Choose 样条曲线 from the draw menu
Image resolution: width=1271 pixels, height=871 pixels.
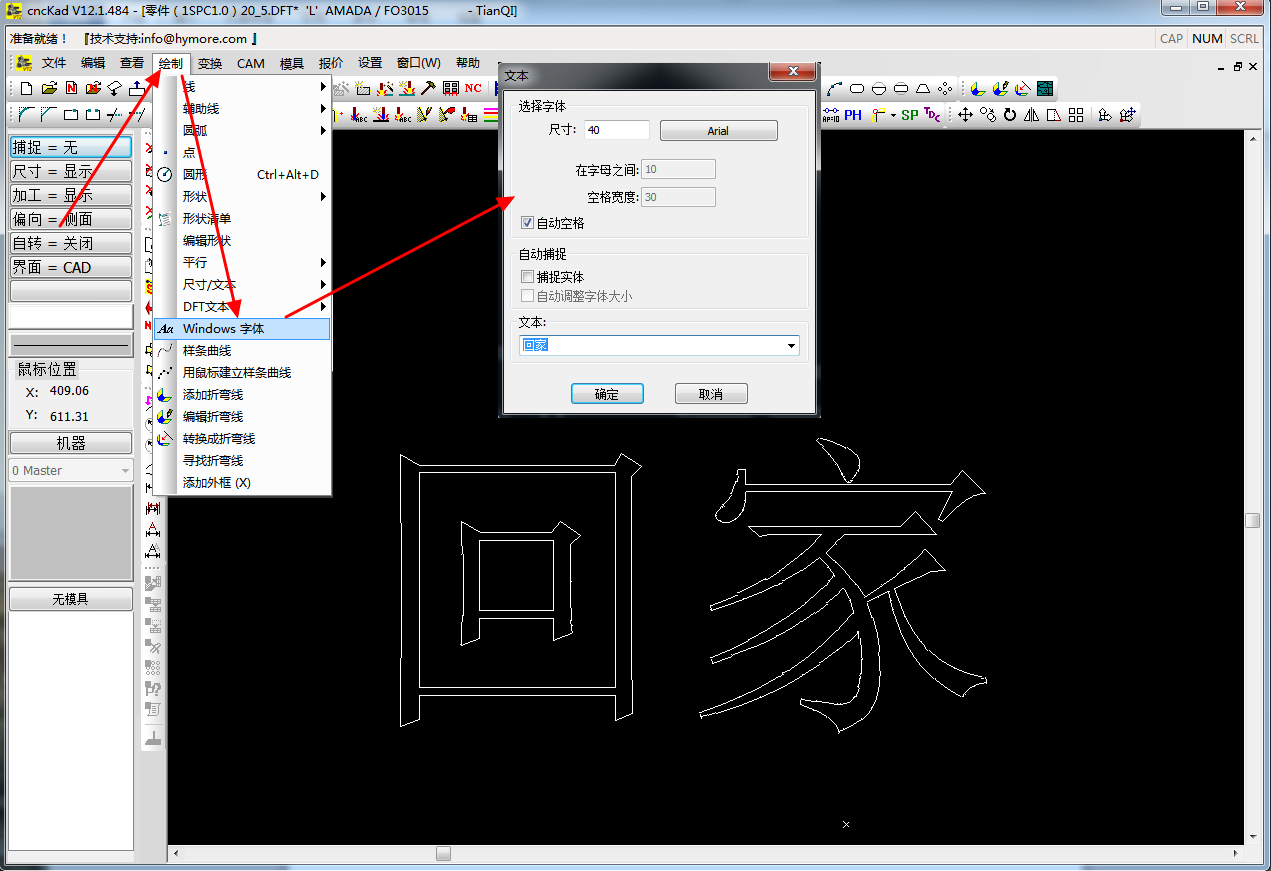click(x=207, y=350)
